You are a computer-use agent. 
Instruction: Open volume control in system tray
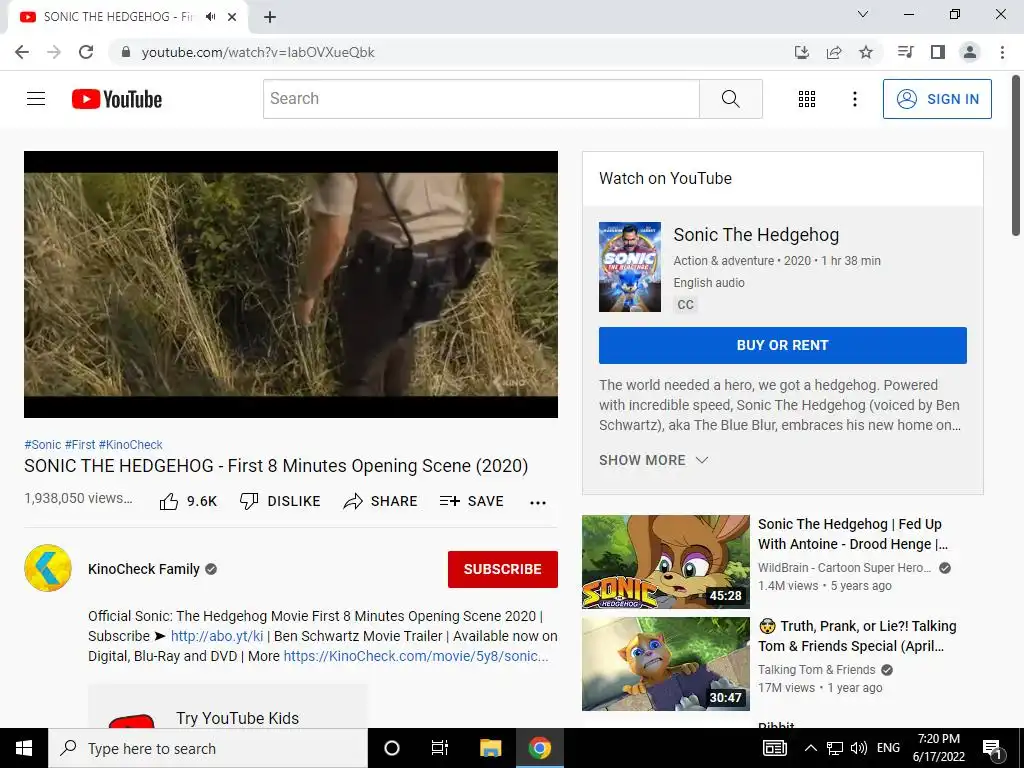click(x=859, y=748)
